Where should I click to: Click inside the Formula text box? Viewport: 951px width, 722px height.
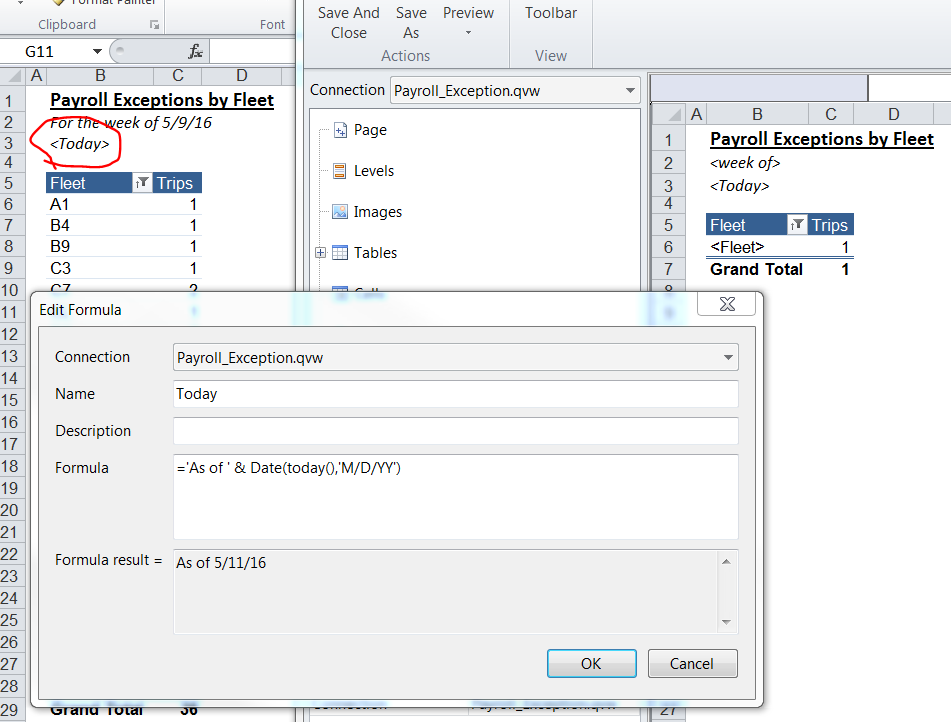[x=455, y=496]
